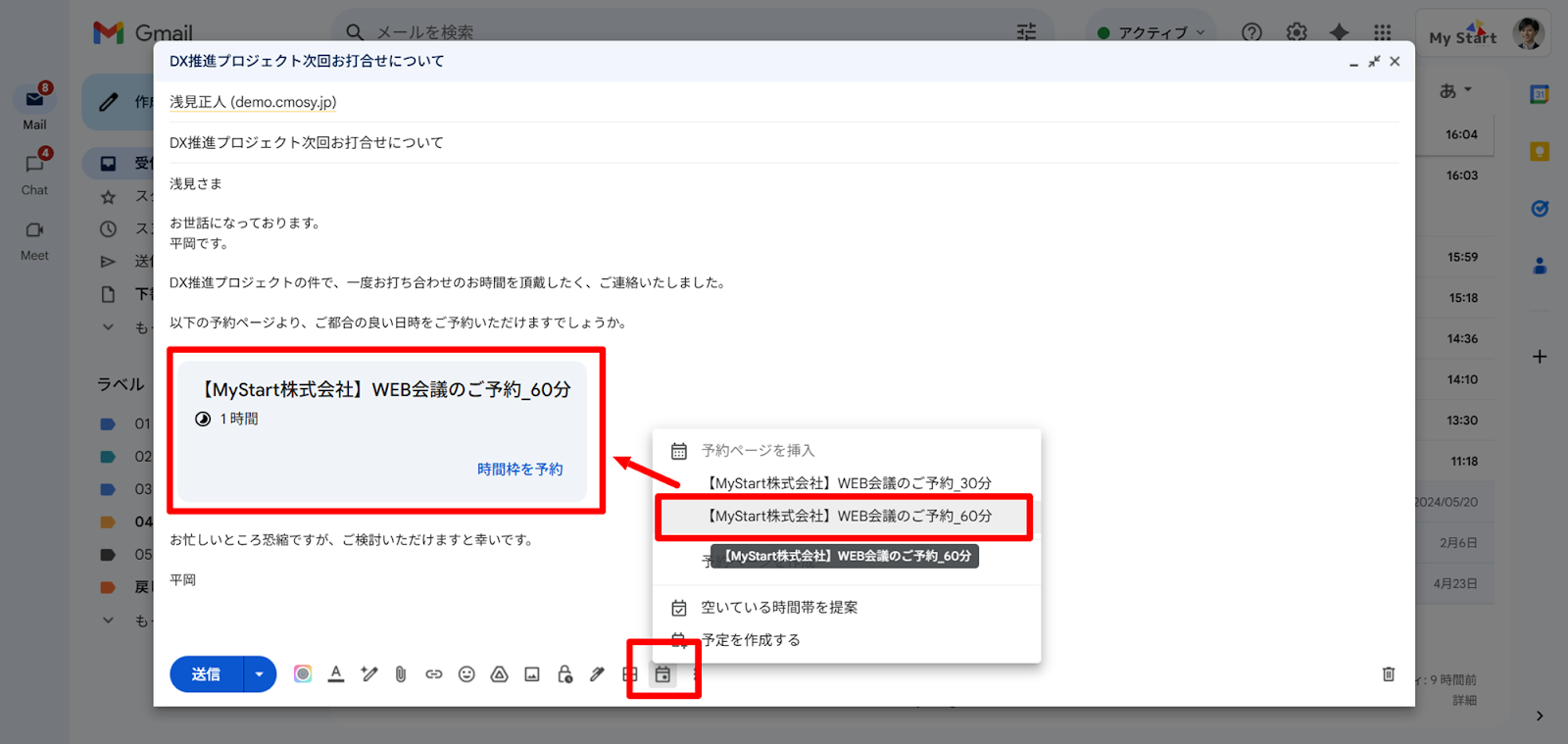This screenshot has height=744, width=1568.
Task: Attach a file using the paperclip icon
Action: [x=401, y=673]
